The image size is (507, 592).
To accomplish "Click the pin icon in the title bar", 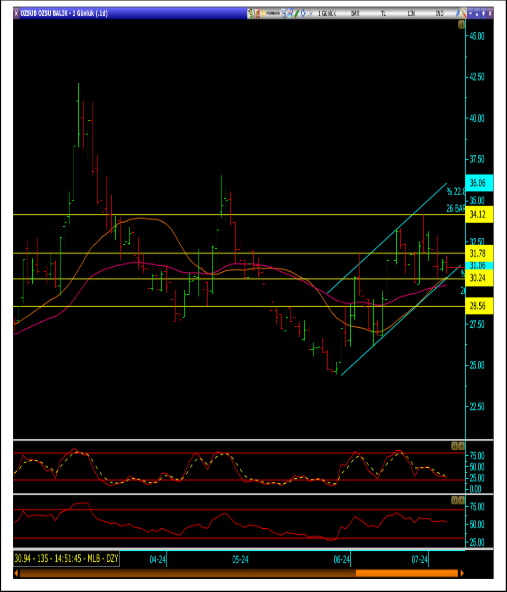I will pos(458,14).
